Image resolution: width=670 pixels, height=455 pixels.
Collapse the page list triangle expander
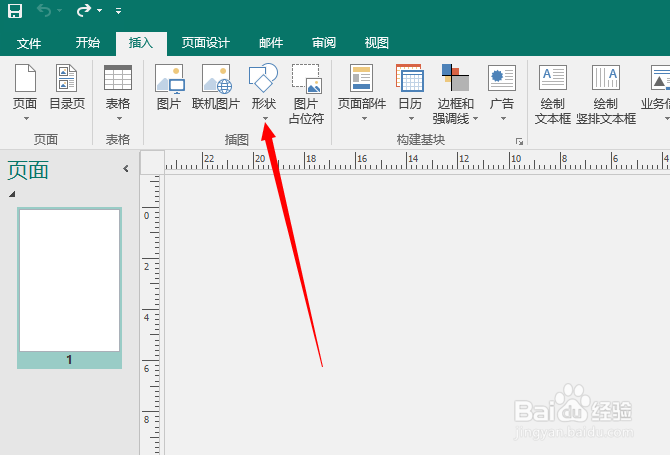click(12, 194)
